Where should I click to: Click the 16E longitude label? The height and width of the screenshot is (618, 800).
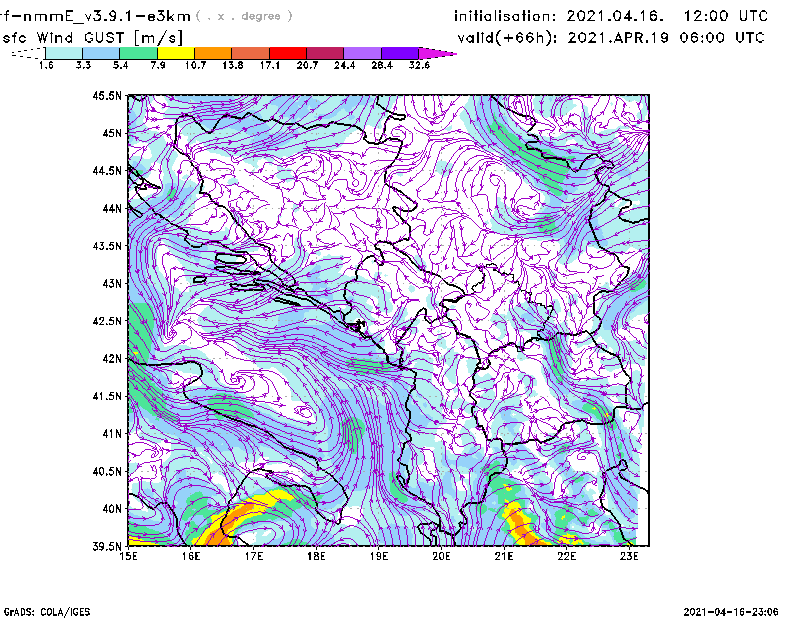[191, 556]
